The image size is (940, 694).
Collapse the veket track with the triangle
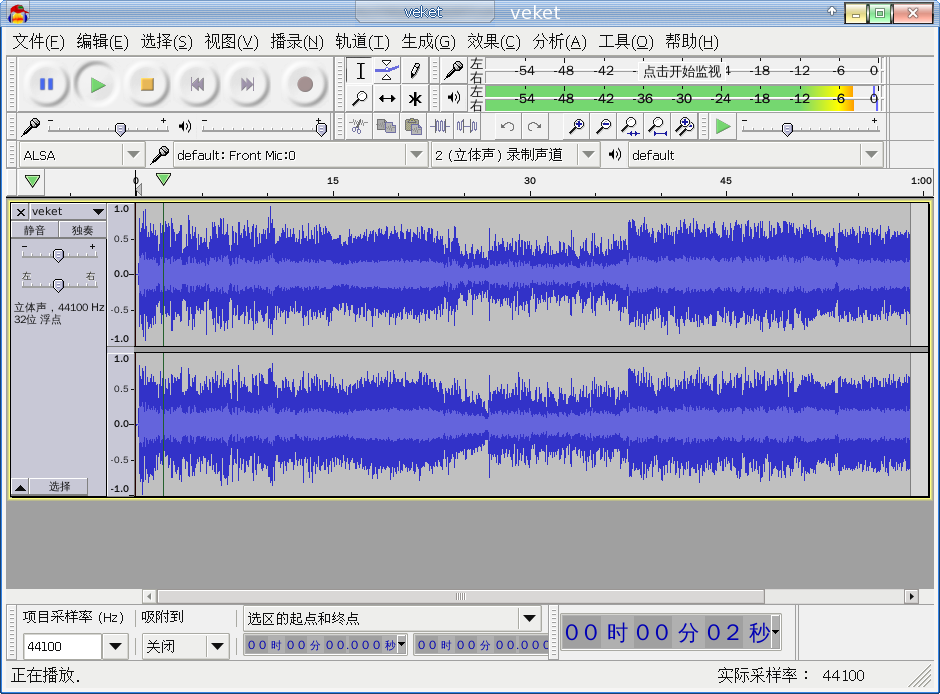click(x=20, y=487)
